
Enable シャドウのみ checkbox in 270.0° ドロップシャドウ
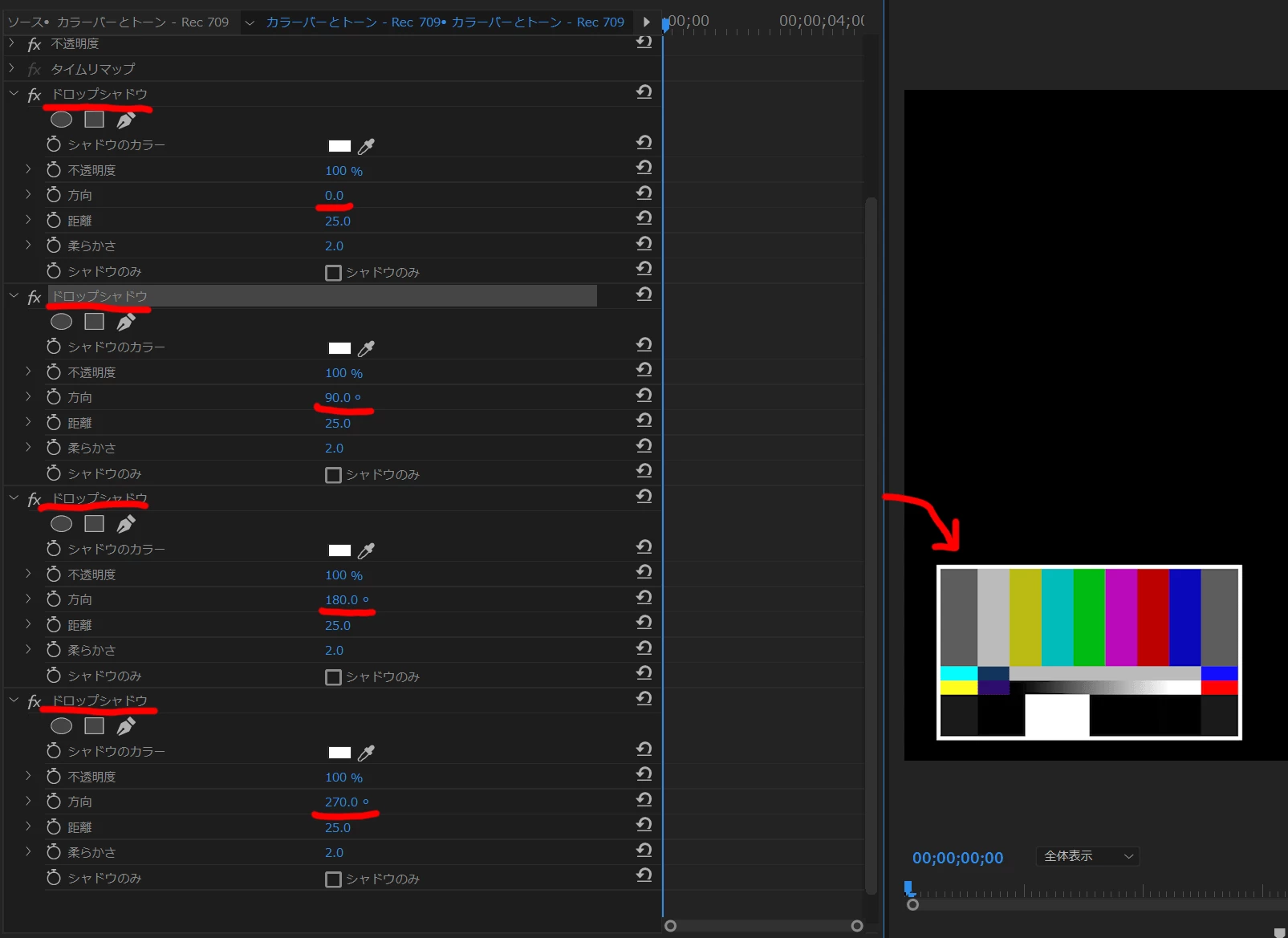click(333, 879)
